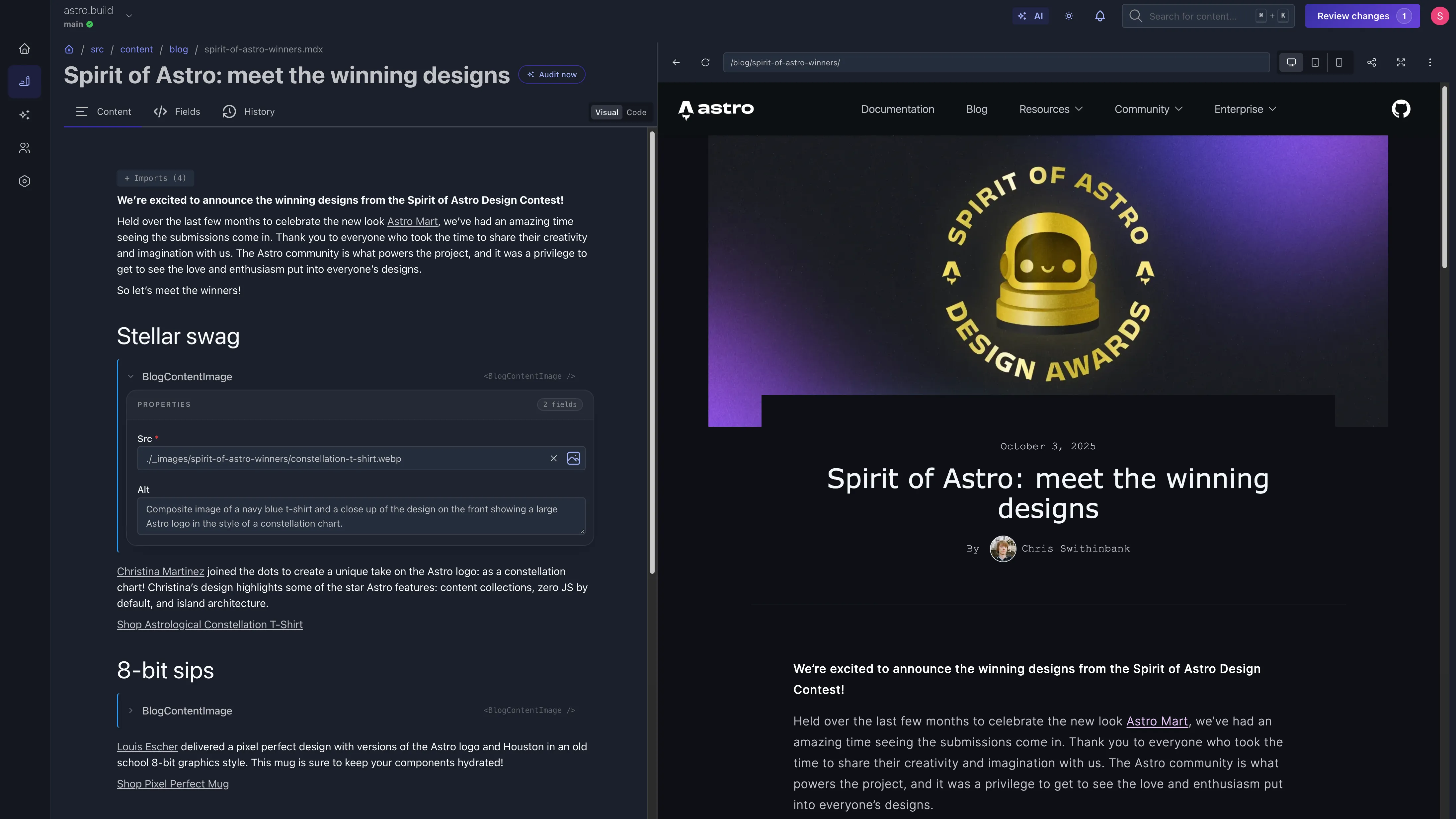Open Documentation in preview nav
1456x819 pixels.
pos(898,109)
